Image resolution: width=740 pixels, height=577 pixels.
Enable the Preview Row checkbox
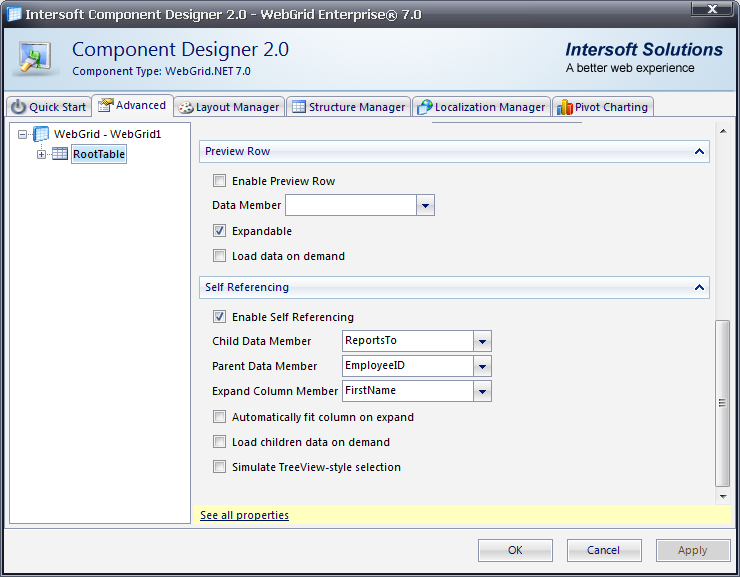click(220, 182)
